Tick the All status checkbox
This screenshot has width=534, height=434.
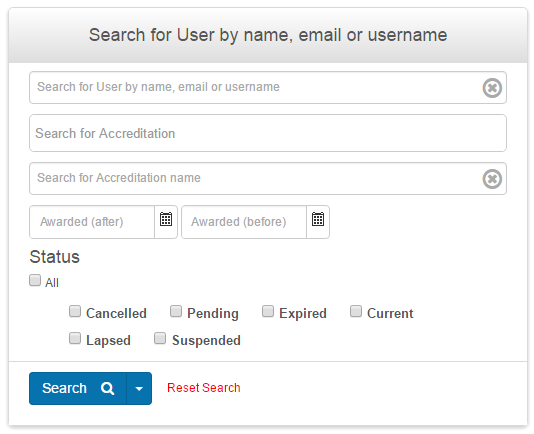coord(35,280)
